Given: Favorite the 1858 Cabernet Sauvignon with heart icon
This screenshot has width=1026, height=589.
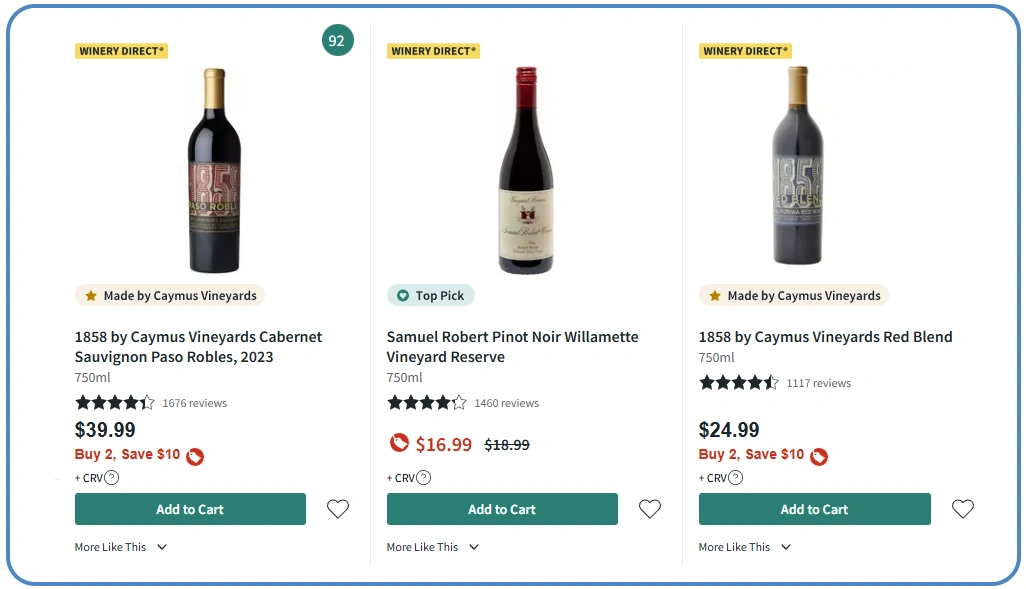Looking at the screenshot, I should 338,509.
